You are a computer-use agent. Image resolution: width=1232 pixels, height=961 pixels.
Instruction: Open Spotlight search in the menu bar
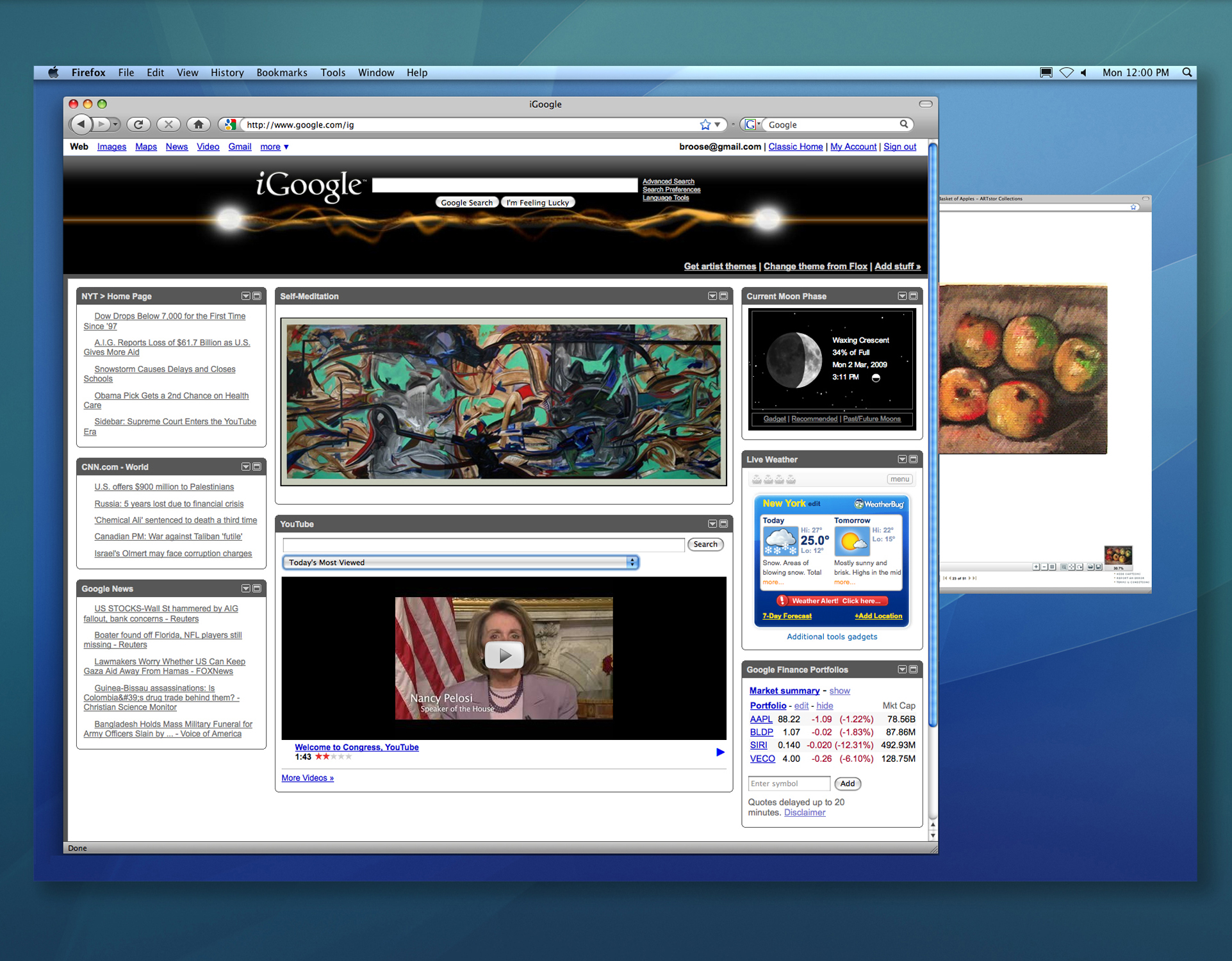pos(1187,72)
